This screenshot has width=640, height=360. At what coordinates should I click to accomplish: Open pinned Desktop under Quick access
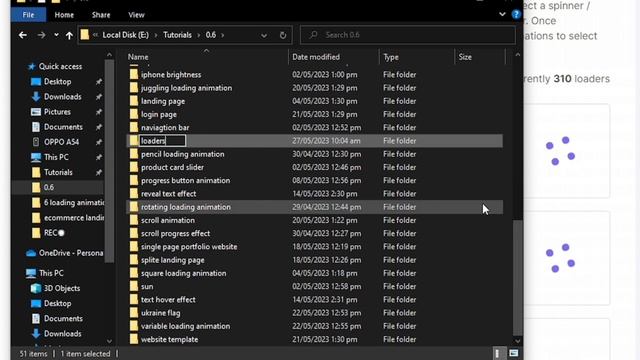[x=57, y=82]
